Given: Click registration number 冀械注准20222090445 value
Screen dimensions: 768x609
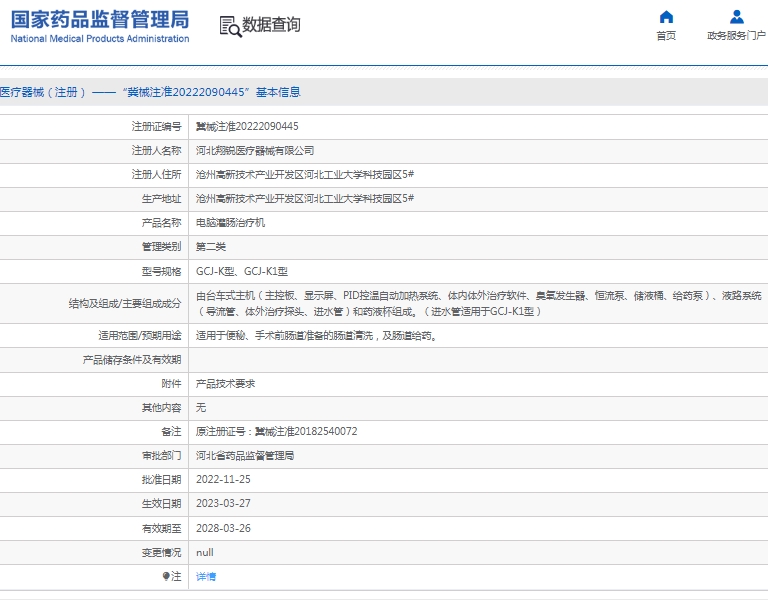Looking at the screenshot, I should [247, 126].
